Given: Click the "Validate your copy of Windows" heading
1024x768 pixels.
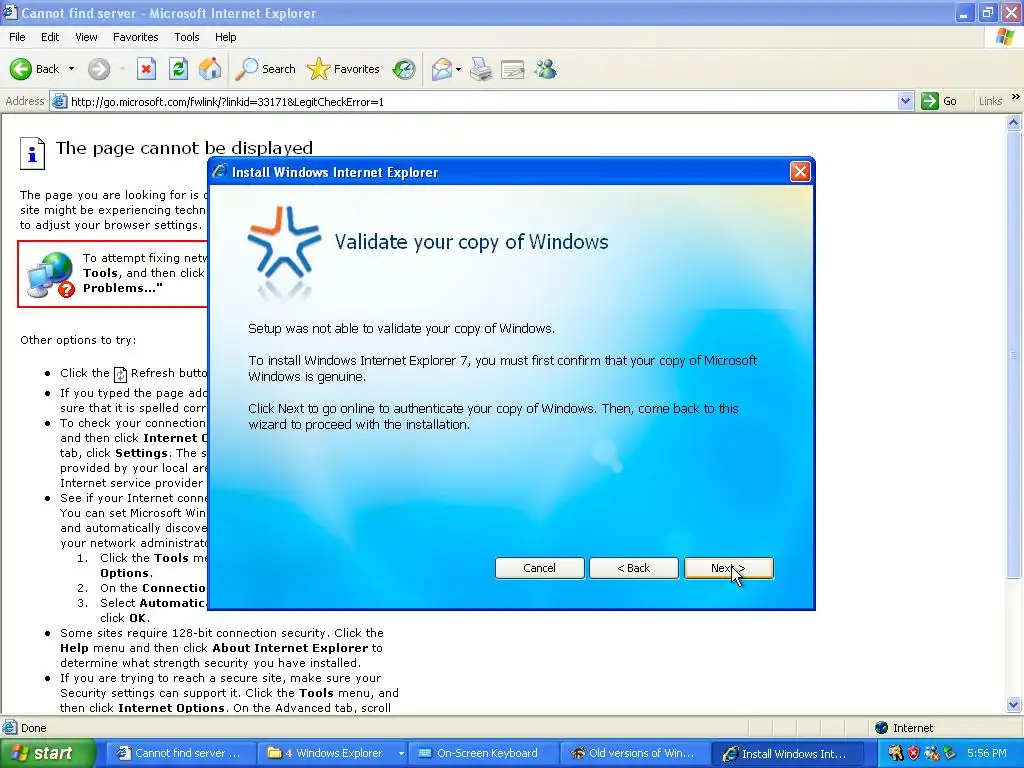Looking at the screenshot, I should (472, 242).
